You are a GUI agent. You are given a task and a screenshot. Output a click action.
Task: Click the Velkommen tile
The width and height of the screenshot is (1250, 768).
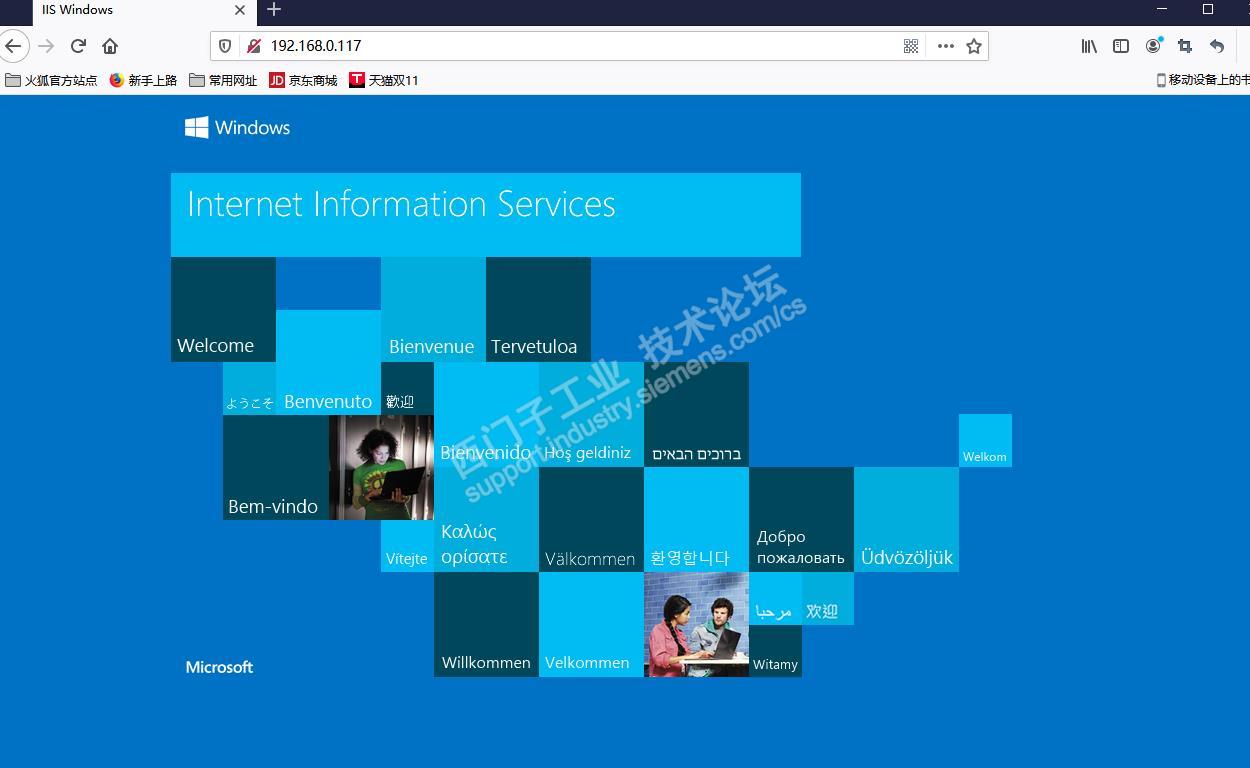point(591,625)
